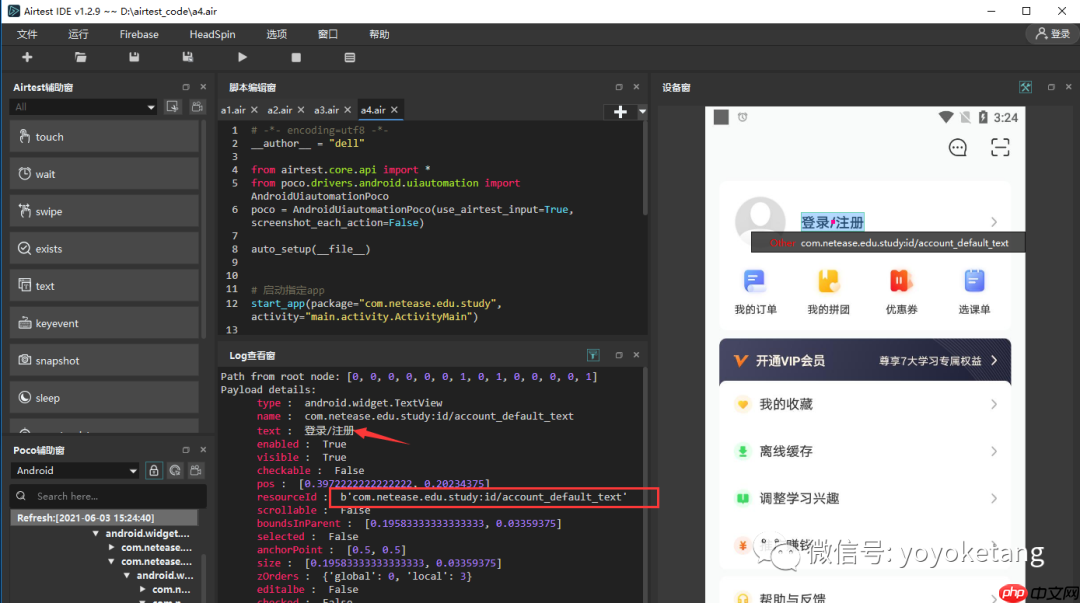The image size is (1080, 603).
Task: Save the current script
Action: [133, 57]
